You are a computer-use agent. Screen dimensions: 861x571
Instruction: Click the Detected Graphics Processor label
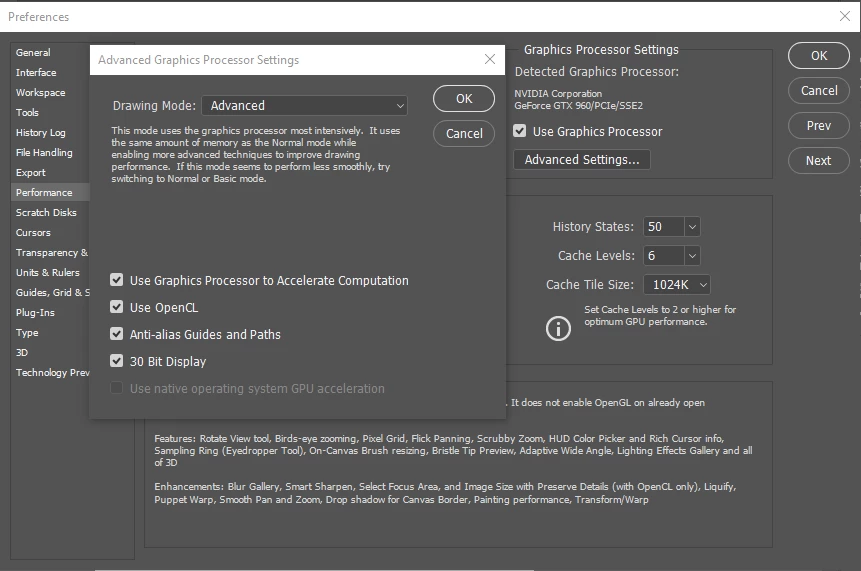coord(597,72)
